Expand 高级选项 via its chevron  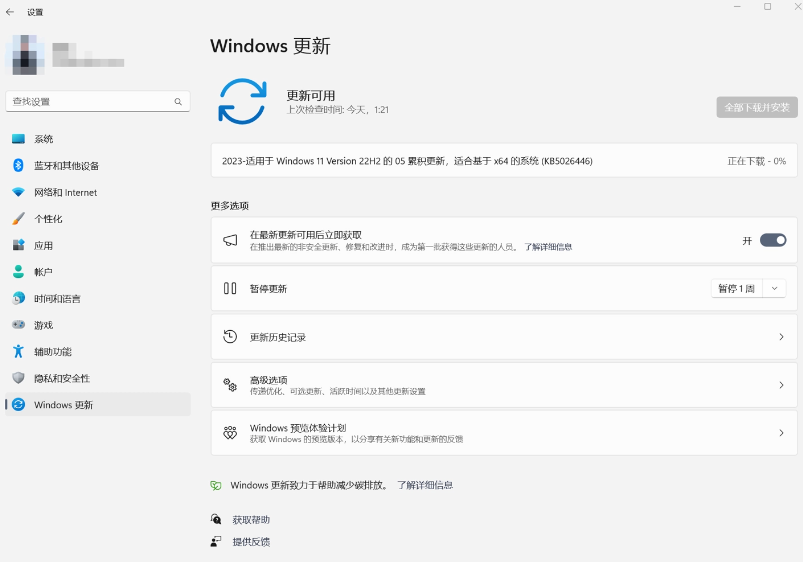click(781, 385)
